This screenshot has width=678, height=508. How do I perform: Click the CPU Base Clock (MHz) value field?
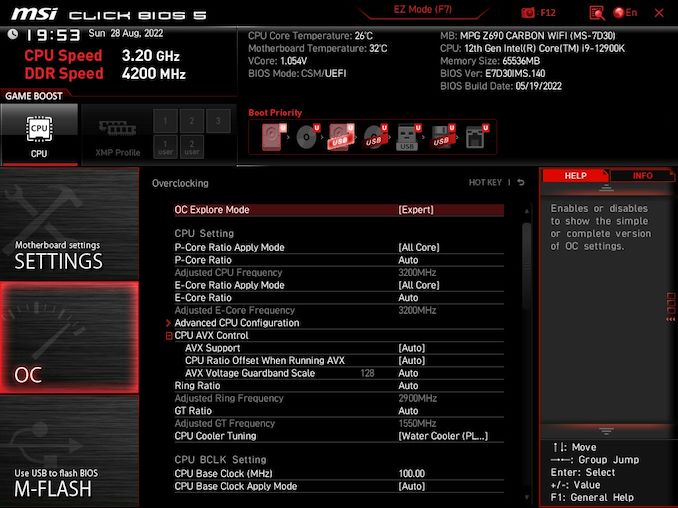(x=411, y=473)
